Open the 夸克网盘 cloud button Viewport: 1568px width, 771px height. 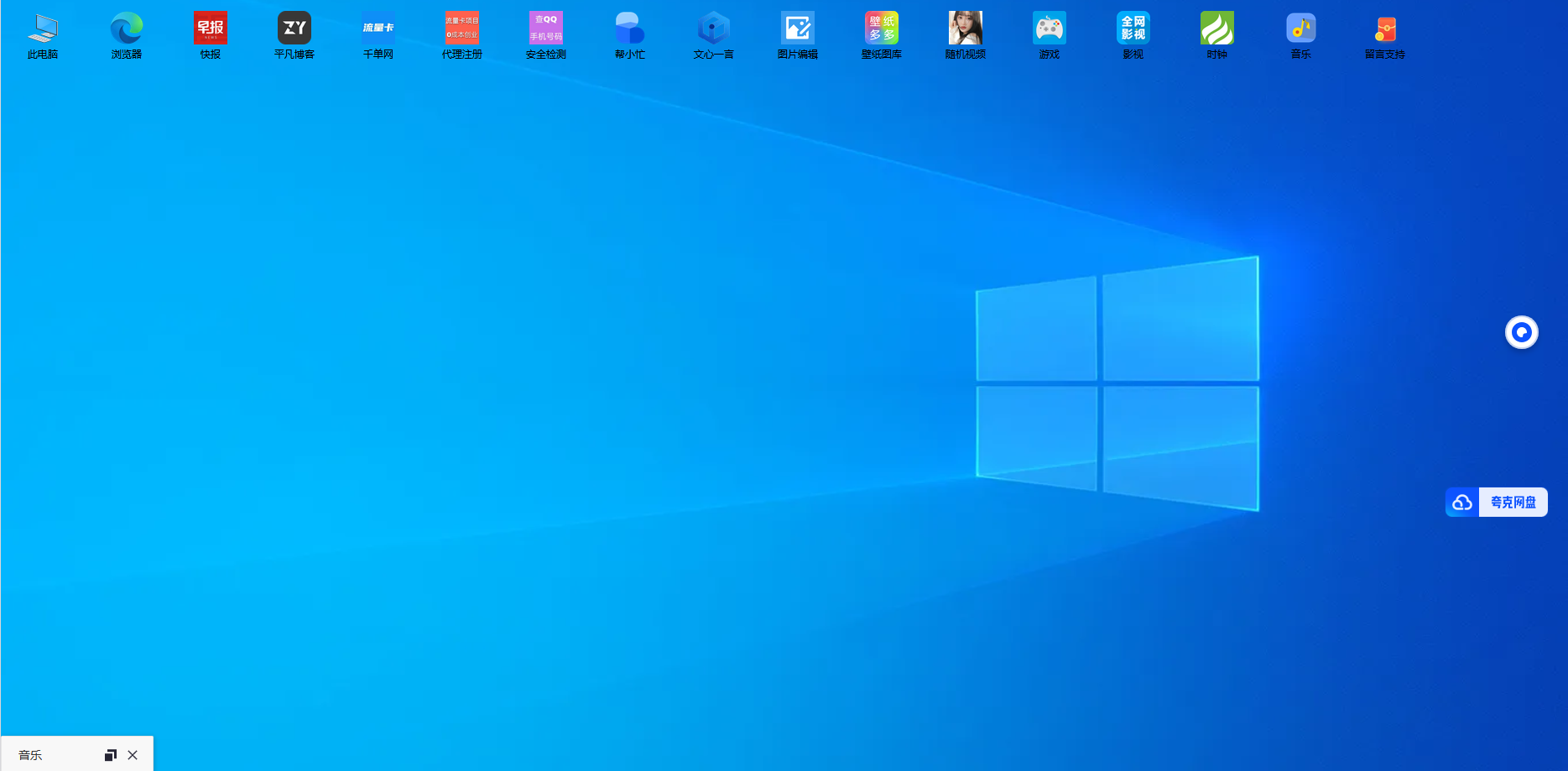(x=1497, y=503)
